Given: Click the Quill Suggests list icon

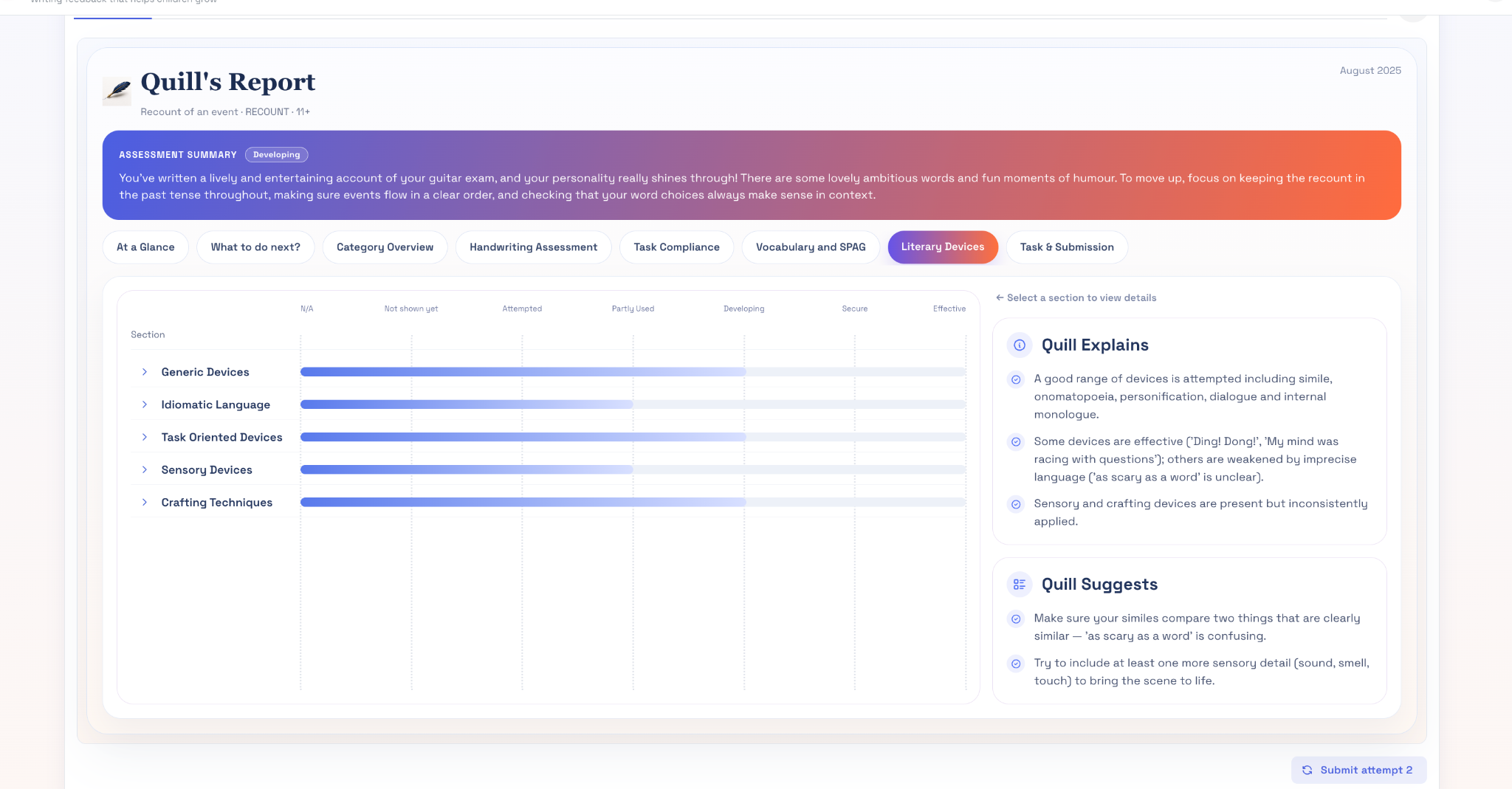Looking at the screenshot, I should pos(1020,584).
